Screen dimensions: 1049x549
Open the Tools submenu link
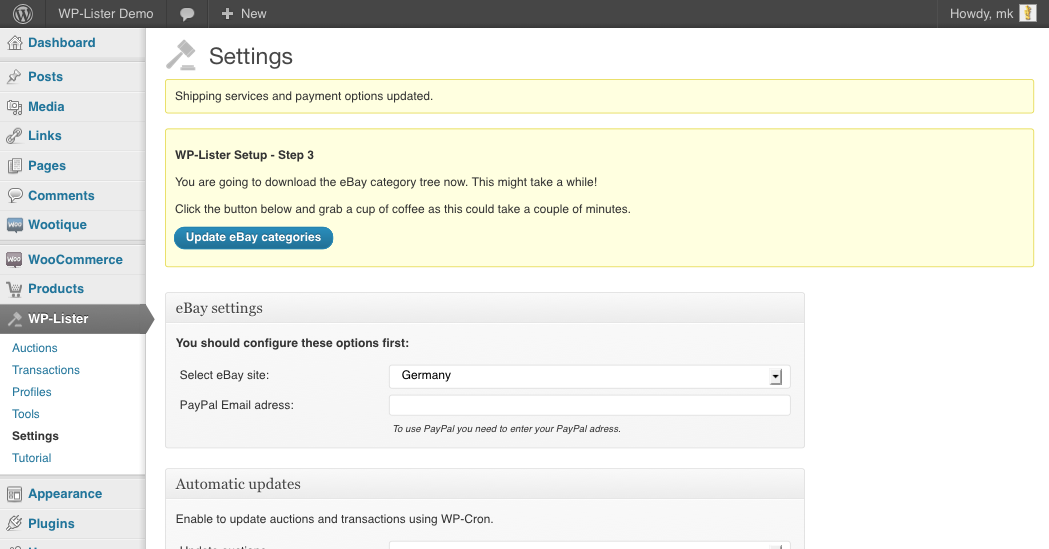tap(25, 414)
